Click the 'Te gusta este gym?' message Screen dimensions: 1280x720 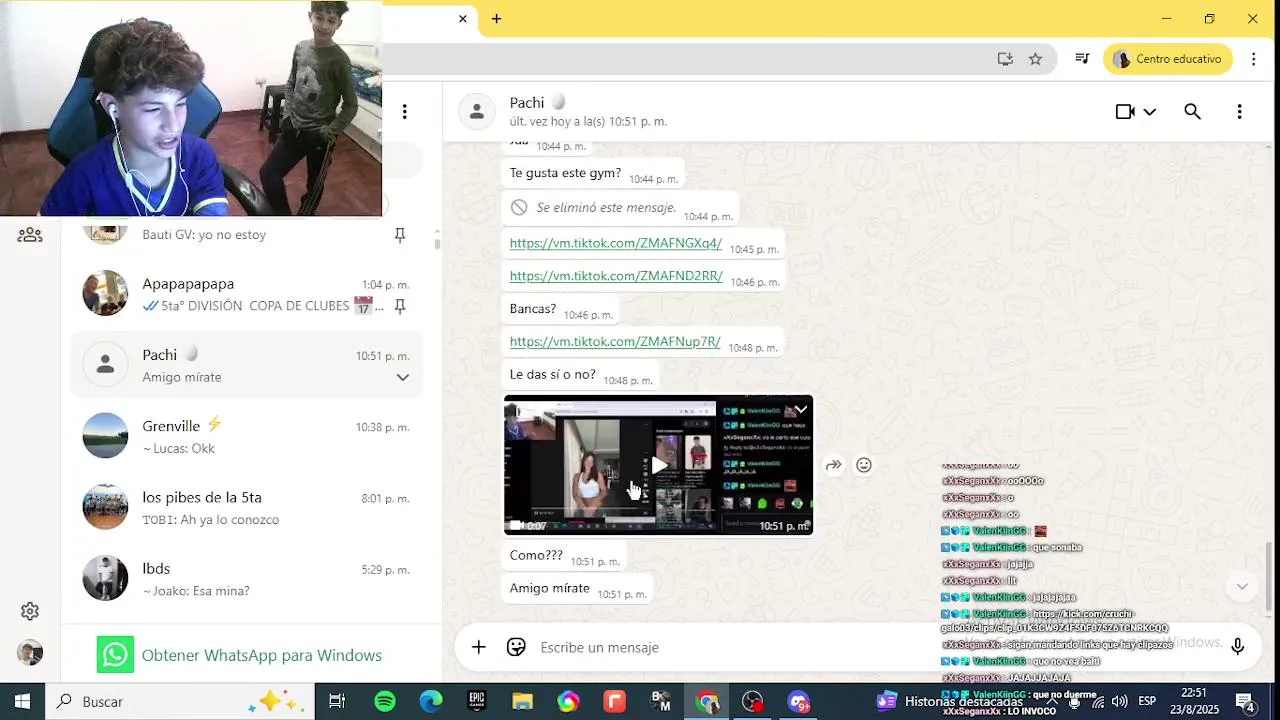(x=594, y=174)
